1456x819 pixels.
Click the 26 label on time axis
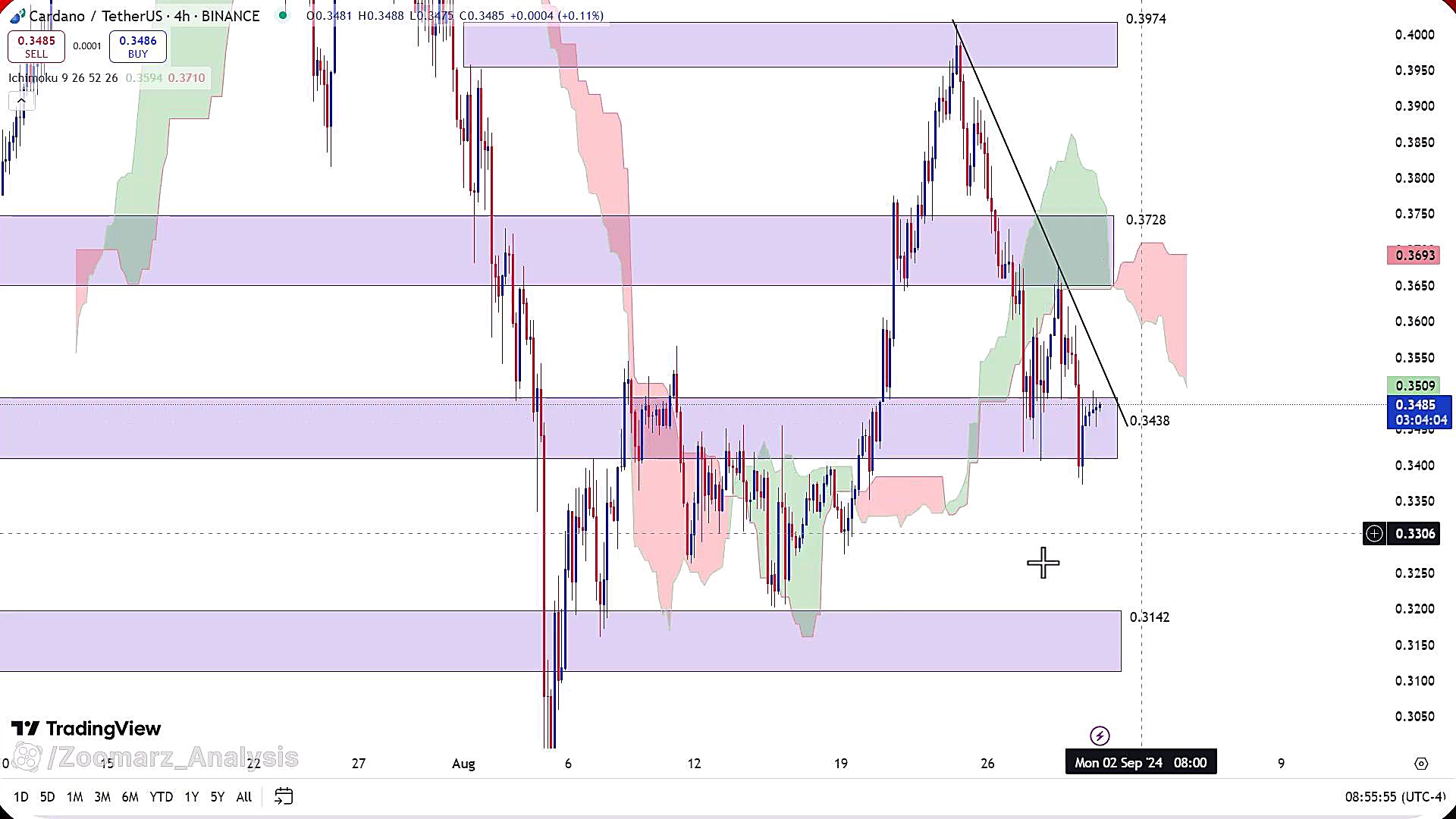click(987, 764)
